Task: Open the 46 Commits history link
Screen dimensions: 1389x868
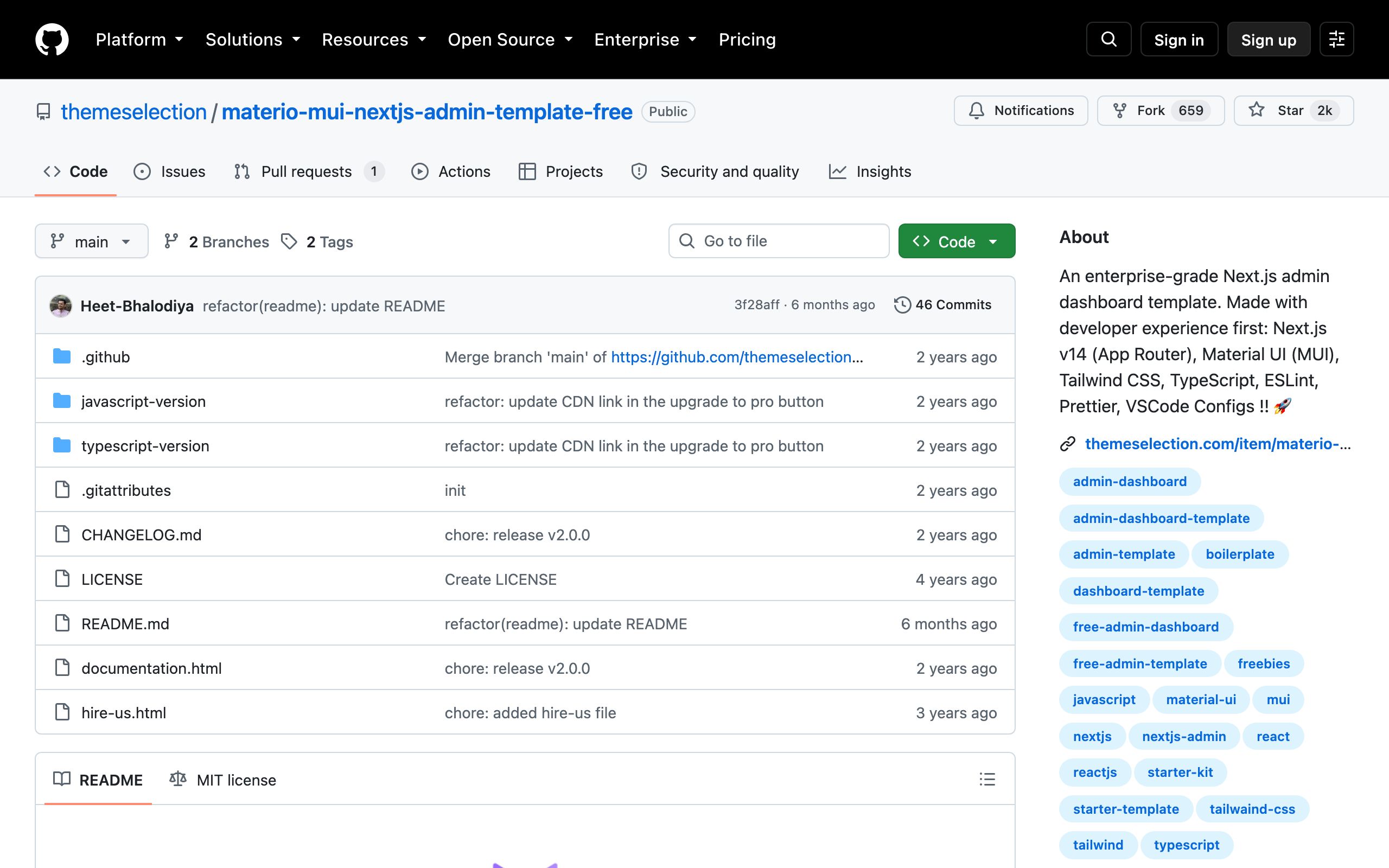Action: point(943,305)
